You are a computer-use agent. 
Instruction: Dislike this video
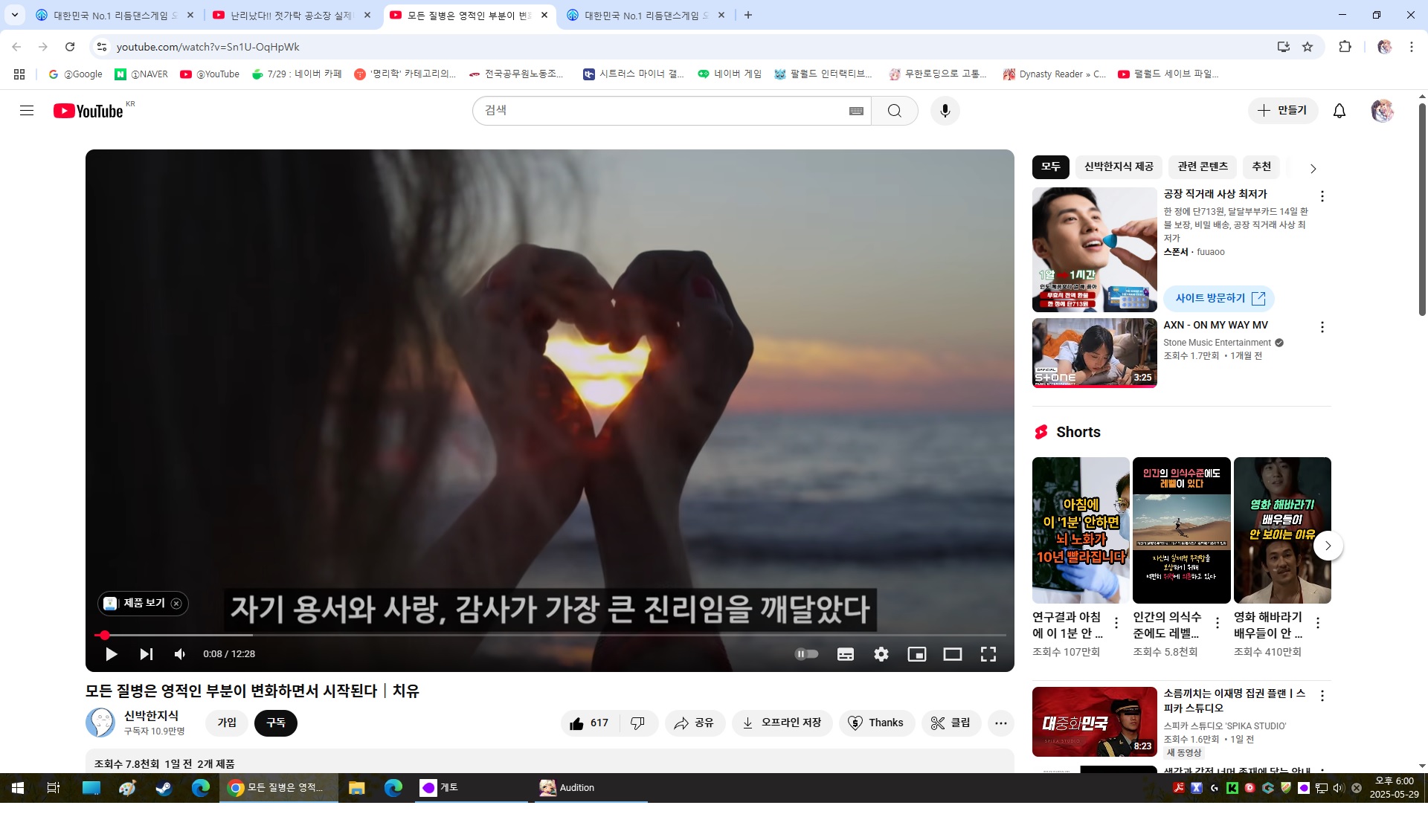pyautogui.click(x=637, y=723)
